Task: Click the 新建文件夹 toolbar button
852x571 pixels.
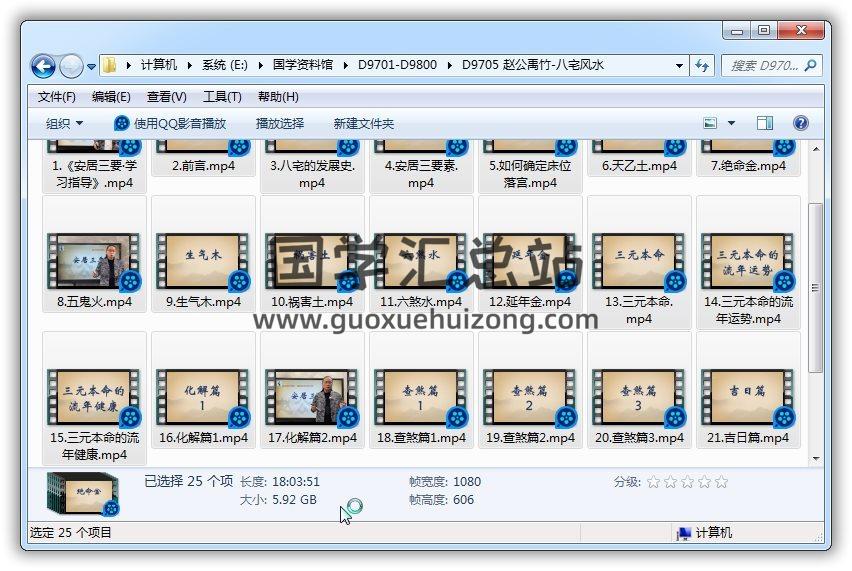Action: pos(364,124)
